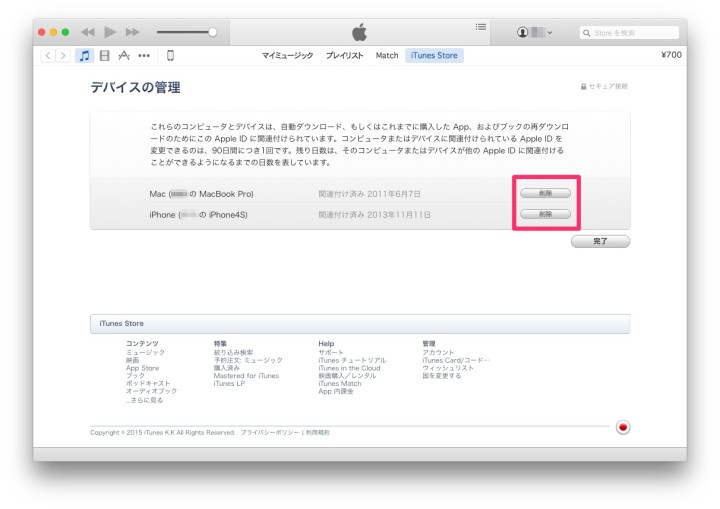The image size is (720, 509).
Task: Select the Music library icon
Action: pyautogui.click(x=84, y=56)
